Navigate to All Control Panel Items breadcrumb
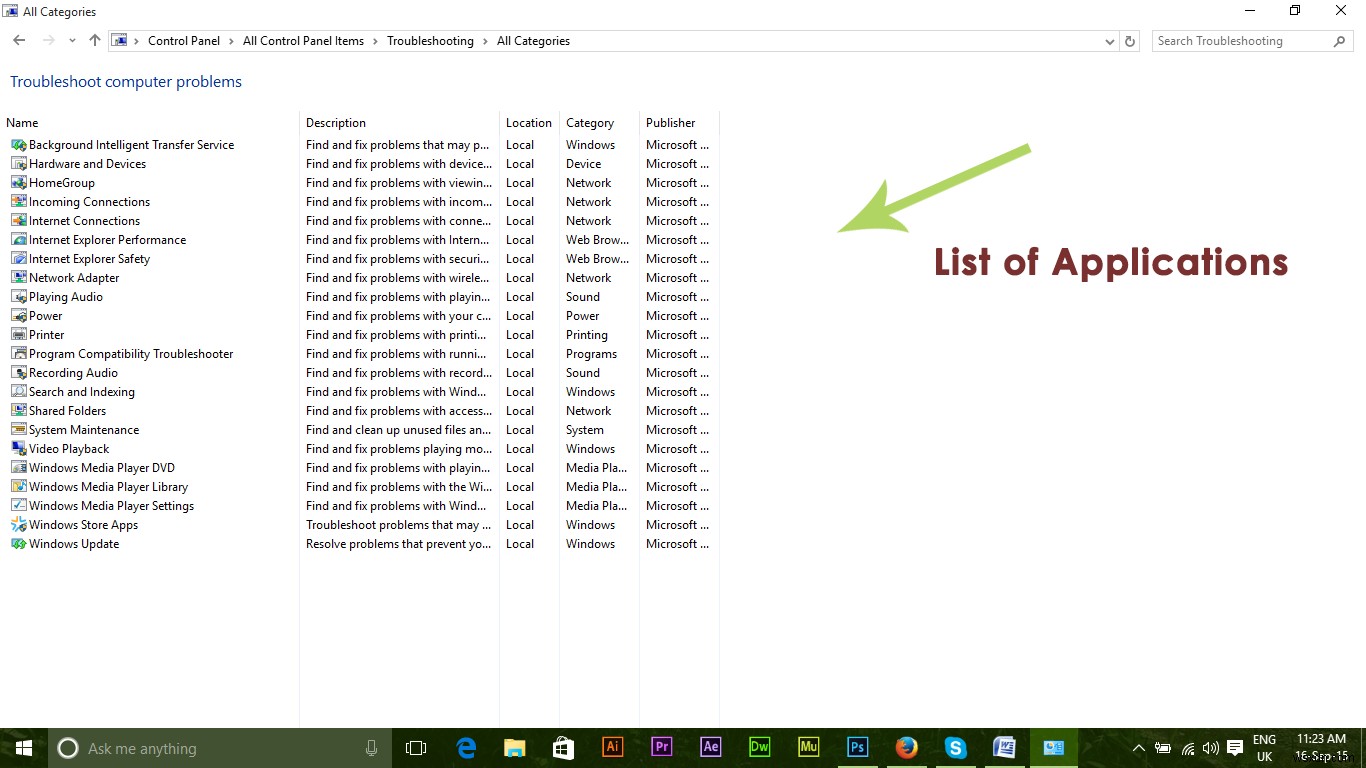This screenshot has width=1366, height=768. 303,41
